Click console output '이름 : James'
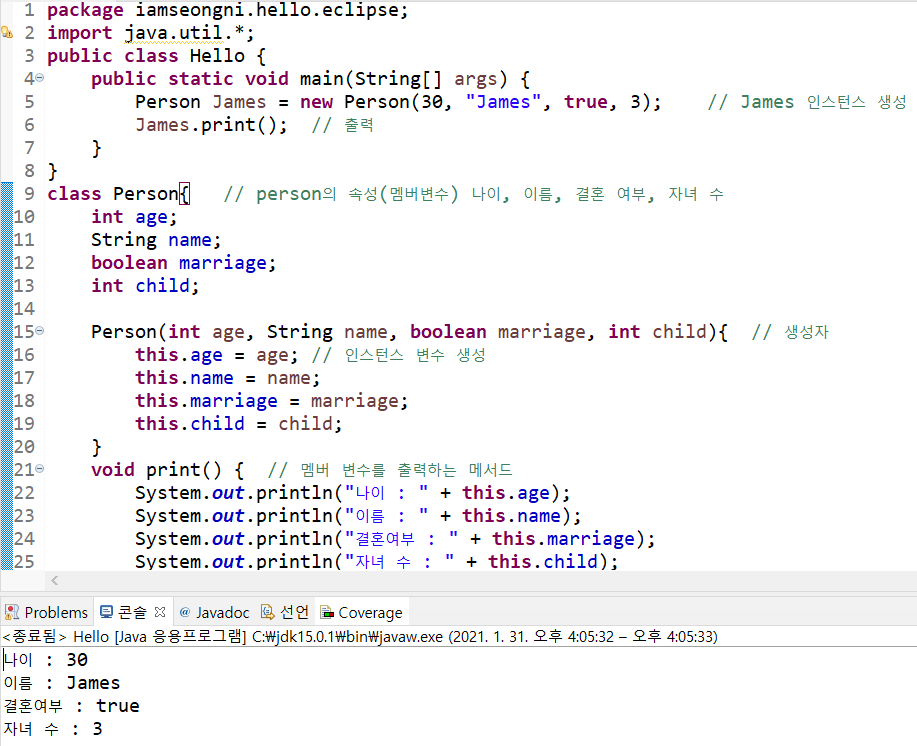This screenshot has height=746, width=917. point(61,683)
